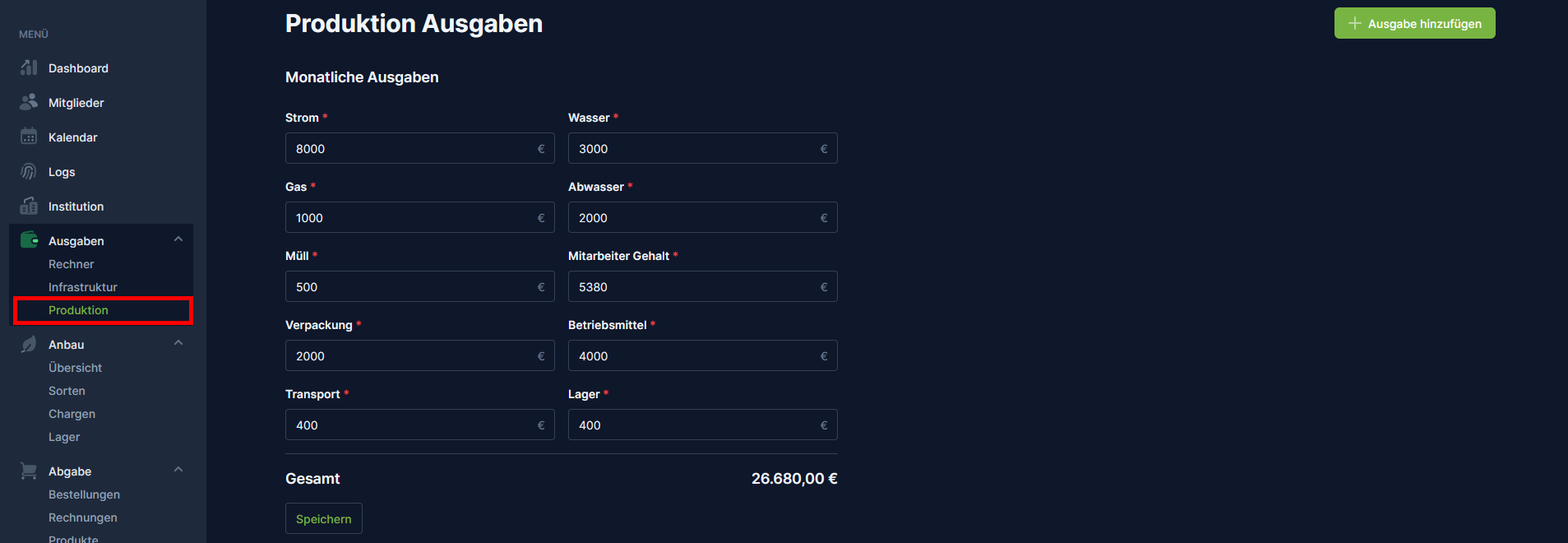Click the Abgabe shopping cart icon

(x=29, y=471)
